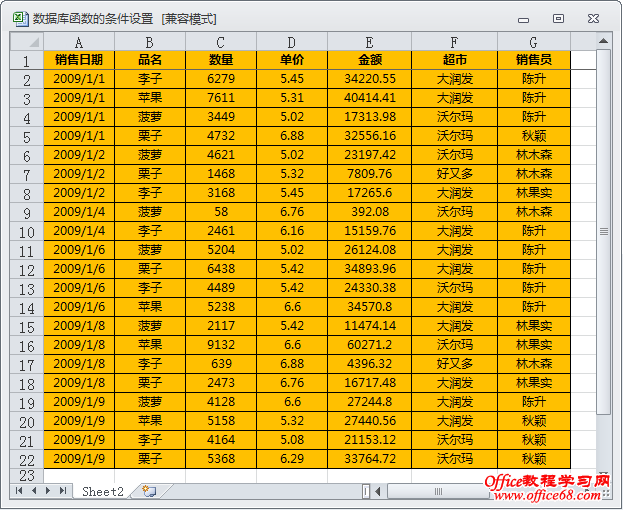Select row 1 header
623x510 pixels.
27,61
